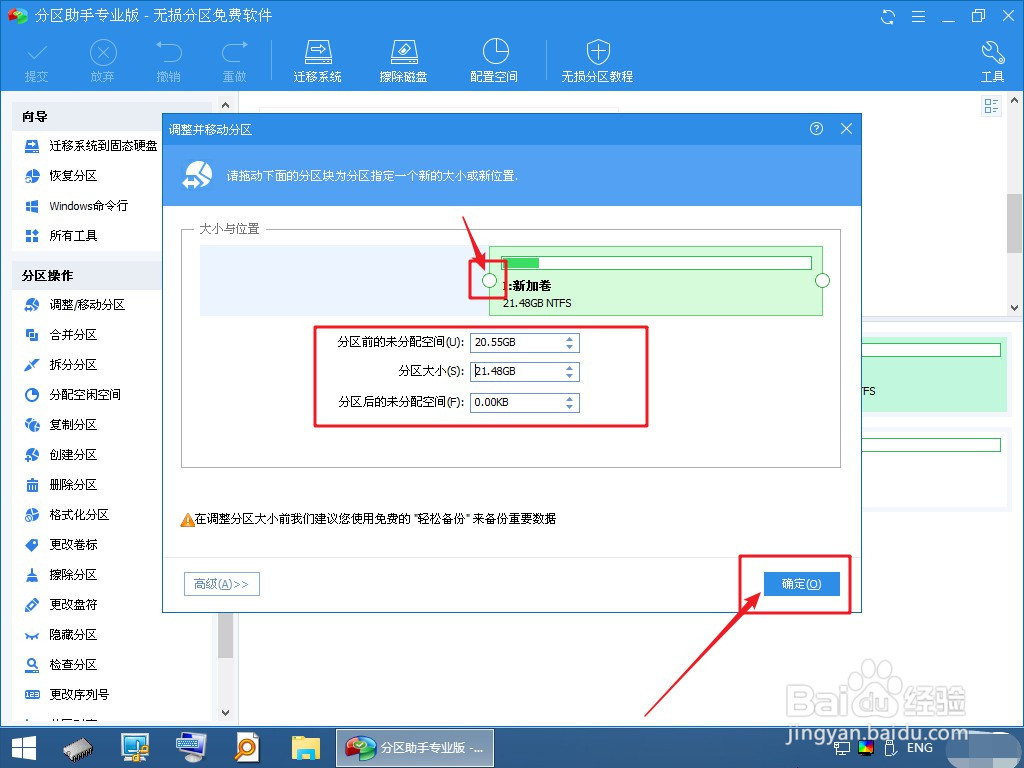Choose 擦除分区 operation
Screen dimensions: 1024x768
tap(61, 575)
